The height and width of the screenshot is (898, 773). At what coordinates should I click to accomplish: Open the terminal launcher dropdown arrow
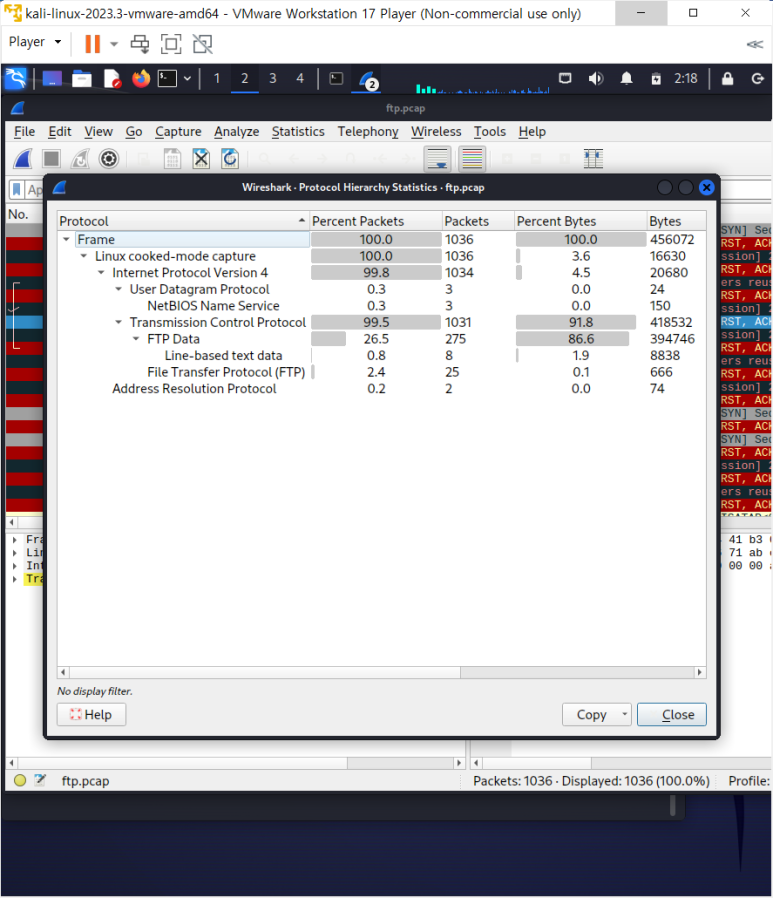click(x=187, y=78)
